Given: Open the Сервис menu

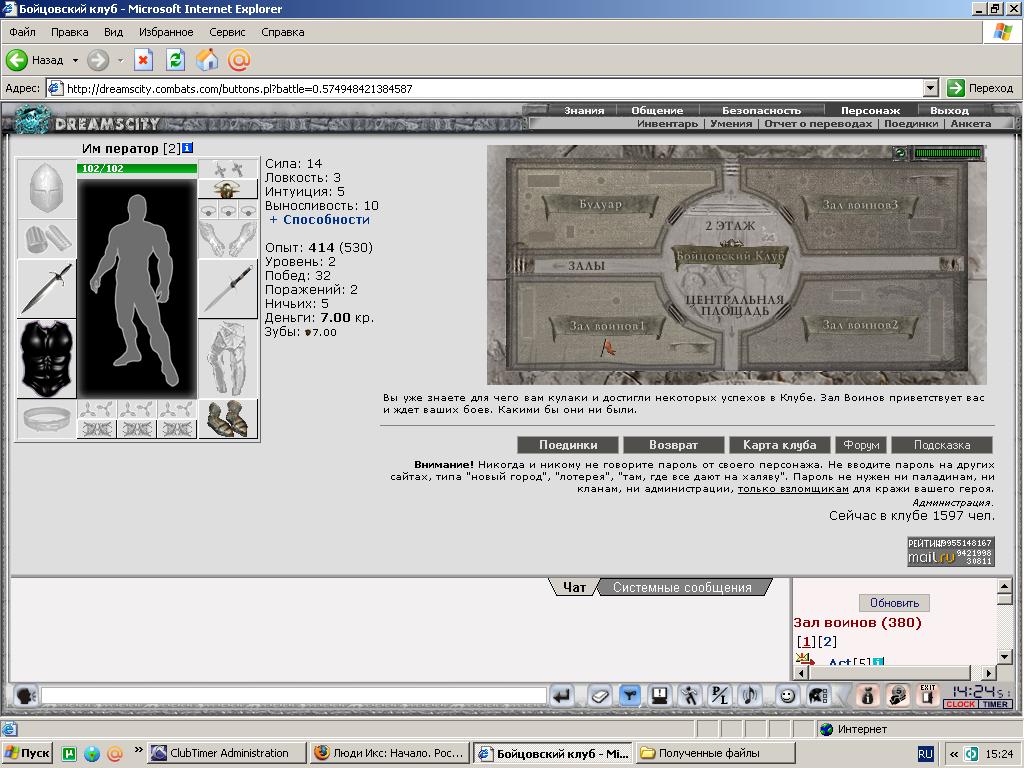Looking at the screenshot, I should [x=227, y=32].
